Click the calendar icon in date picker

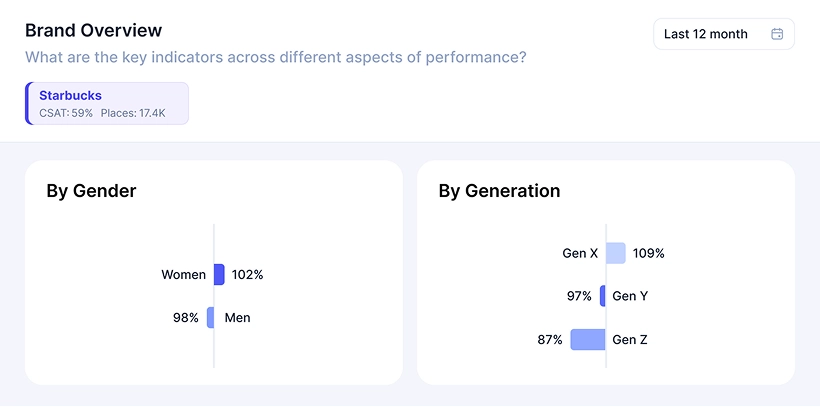[x=777, y=34]
